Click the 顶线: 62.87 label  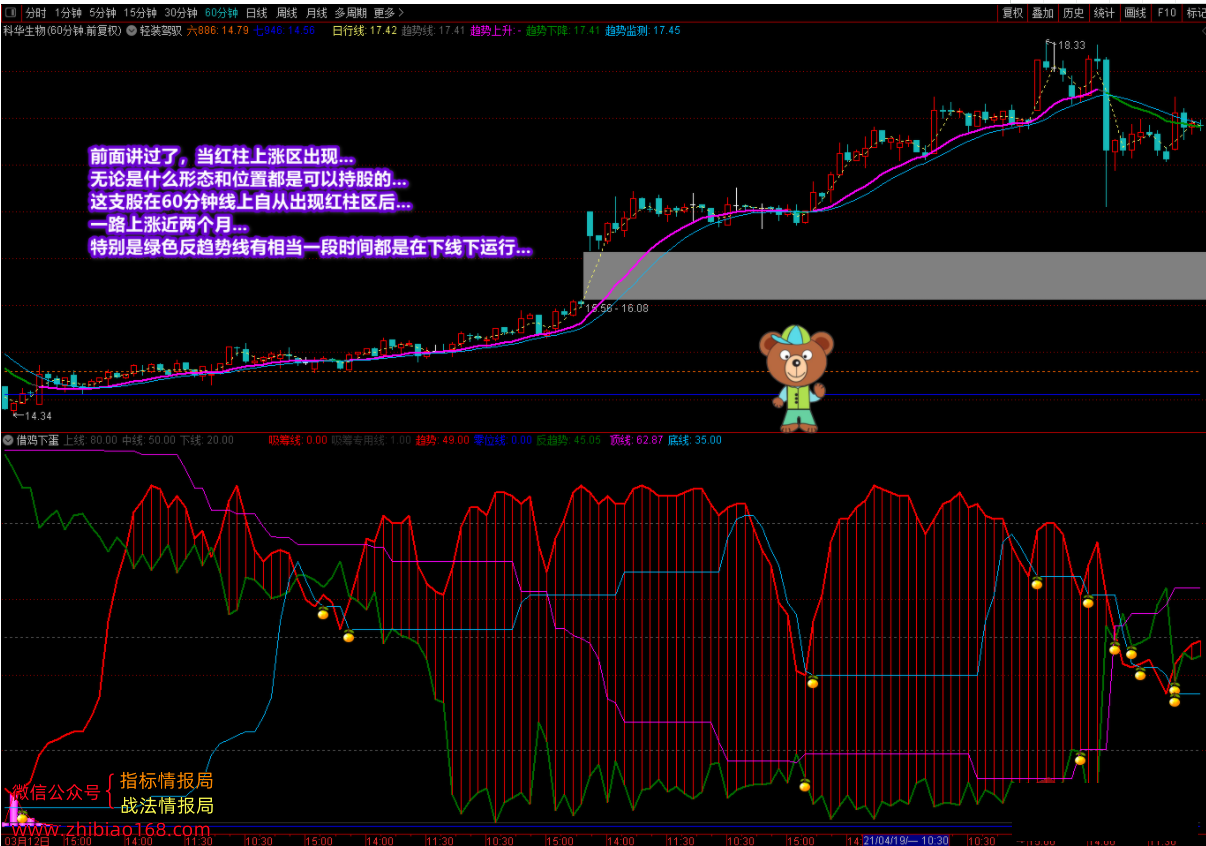(637, 440)
